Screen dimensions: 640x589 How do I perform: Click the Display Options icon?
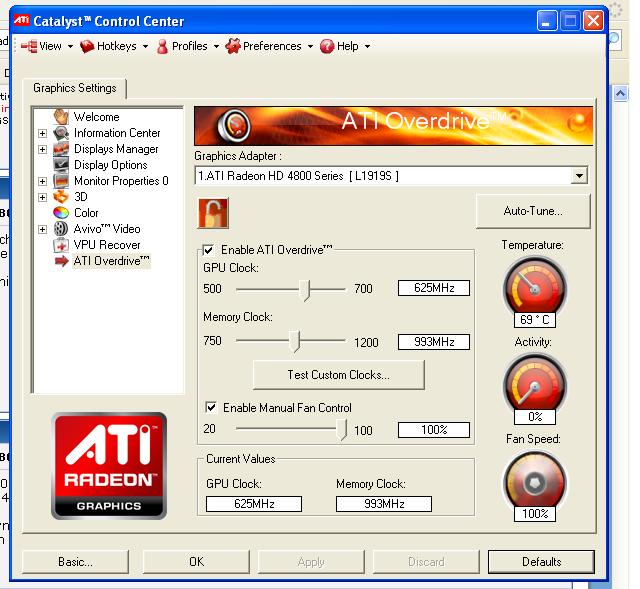(x=61, y=164)
